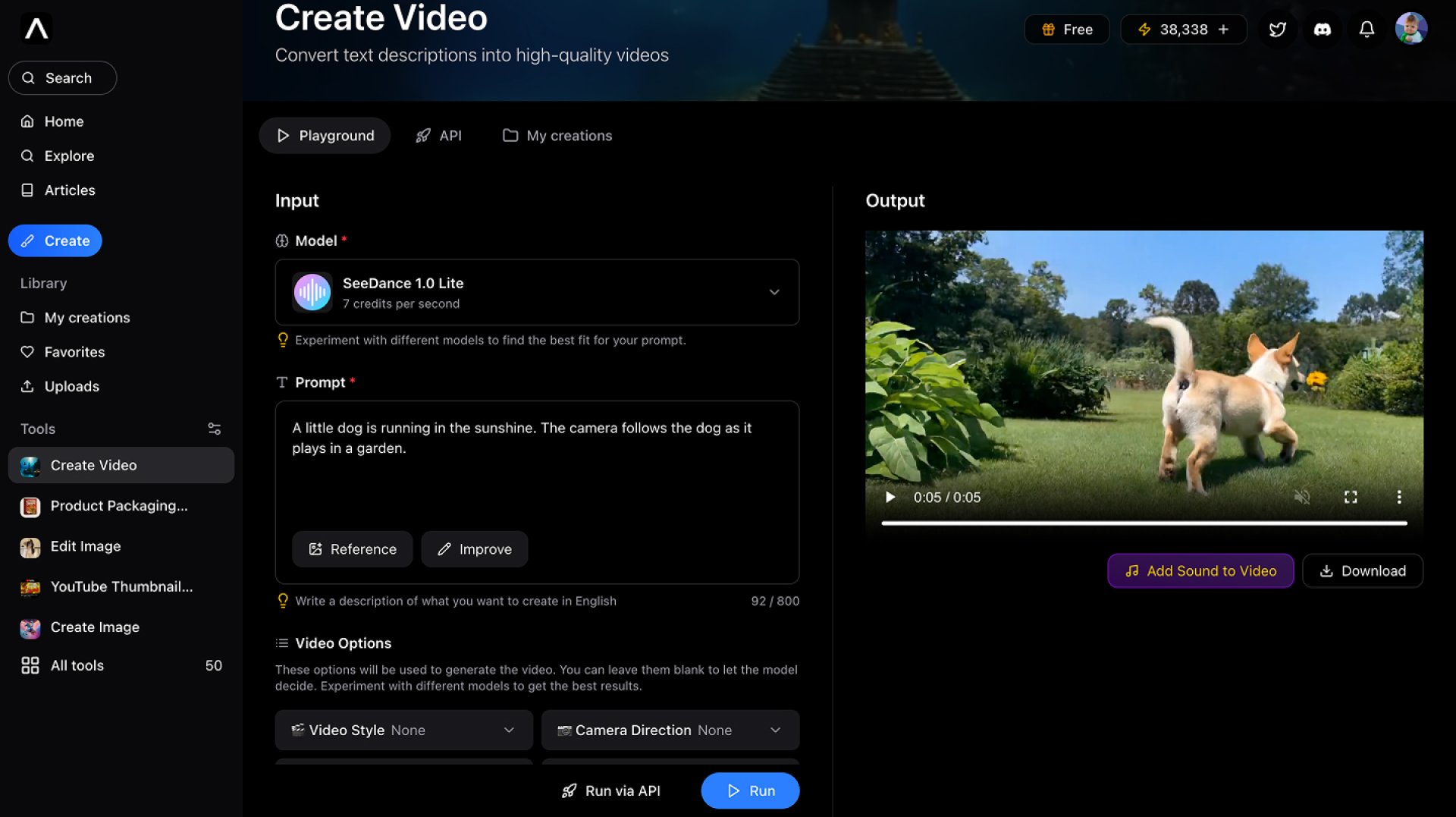Open the user profile avatar
Screen dimensions: 1456x817
pyautogui.click(x=1411, y=29)
